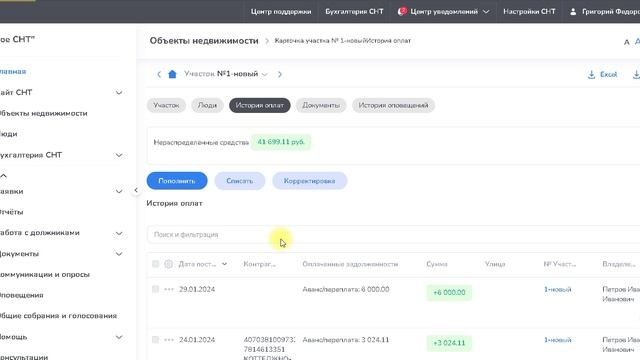Sort by Дата пост. column arrow
The image size is (640, 360).
point(224,264)
